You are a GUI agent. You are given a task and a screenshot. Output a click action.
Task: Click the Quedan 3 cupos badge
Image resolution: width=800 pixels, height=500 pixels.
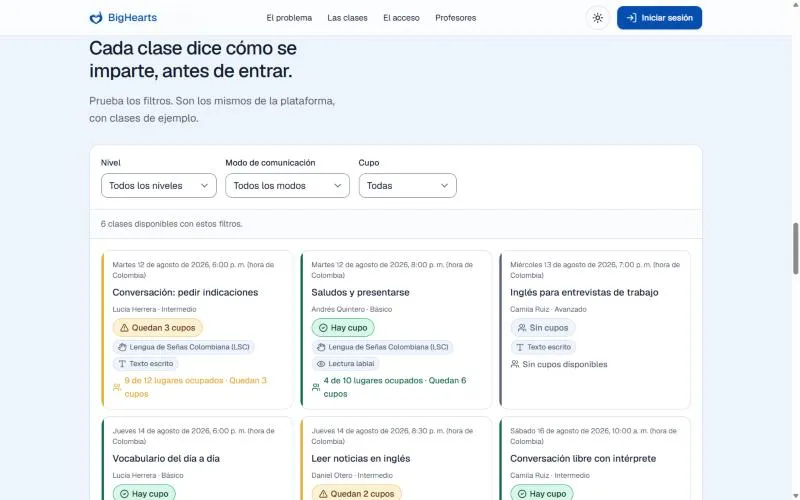(x=158, y=328)
